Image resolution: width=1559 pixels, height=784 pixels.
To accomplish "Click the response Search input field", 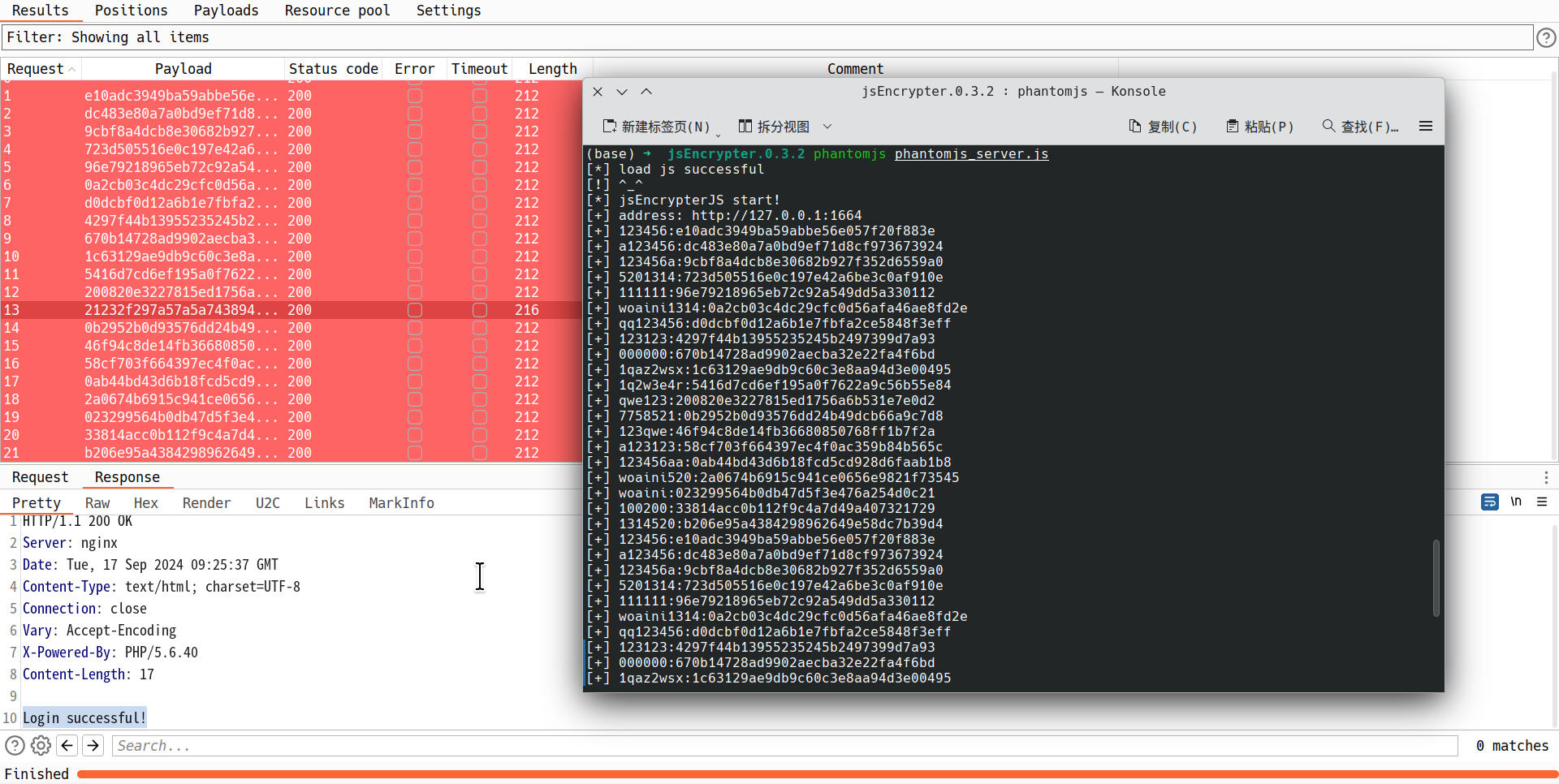I will (784, 745).
